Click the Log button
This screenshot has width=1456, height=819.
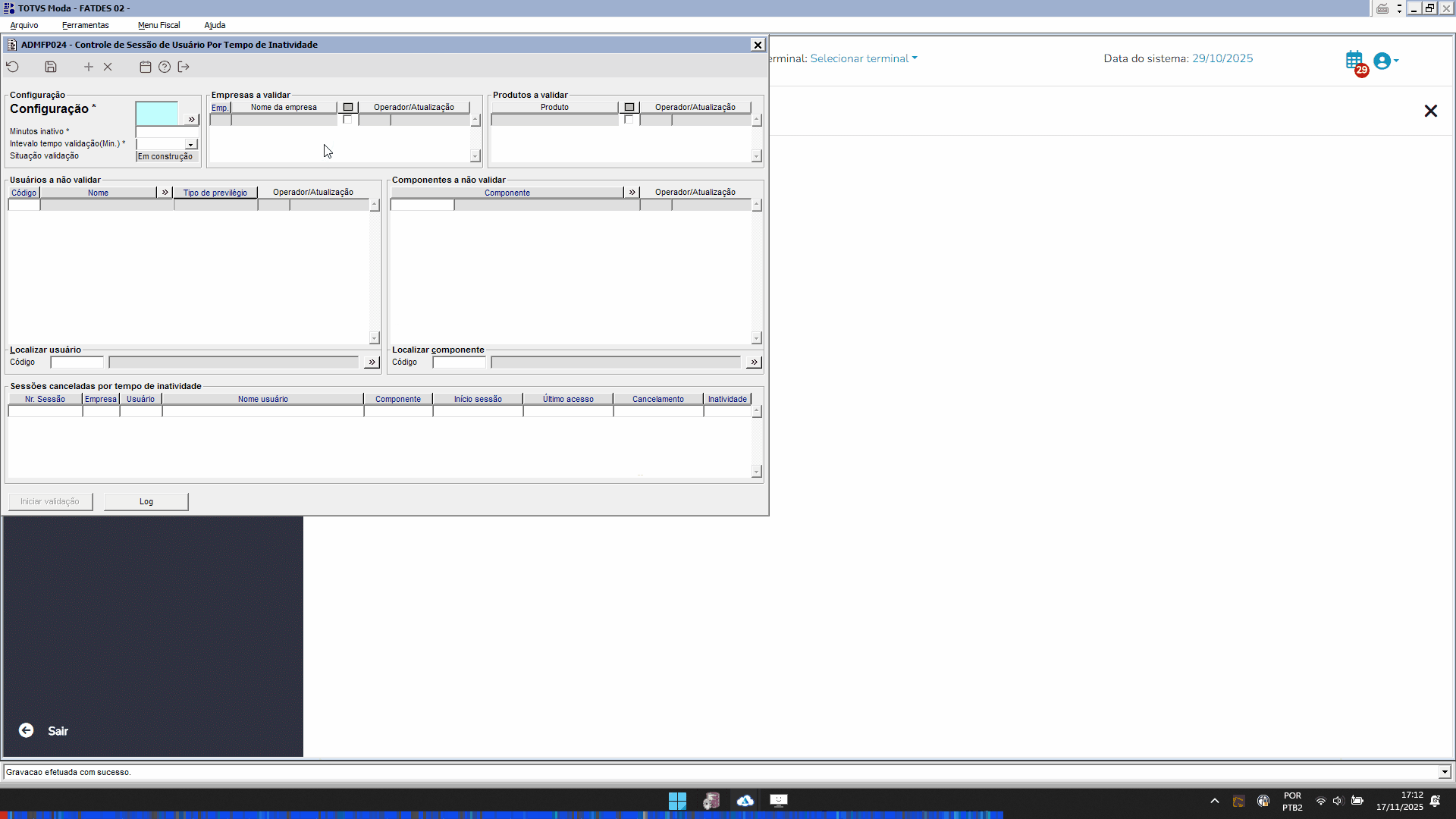pyautogui.click(x=146, y=501)
